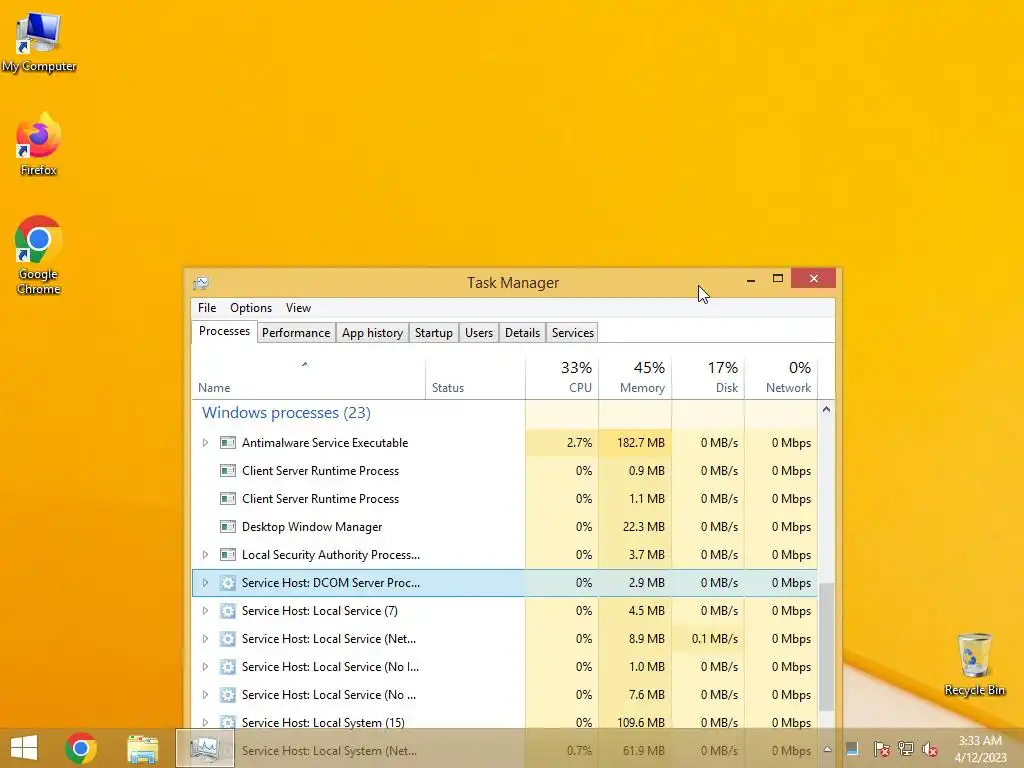Switch to the App history tab

point(372,333)
